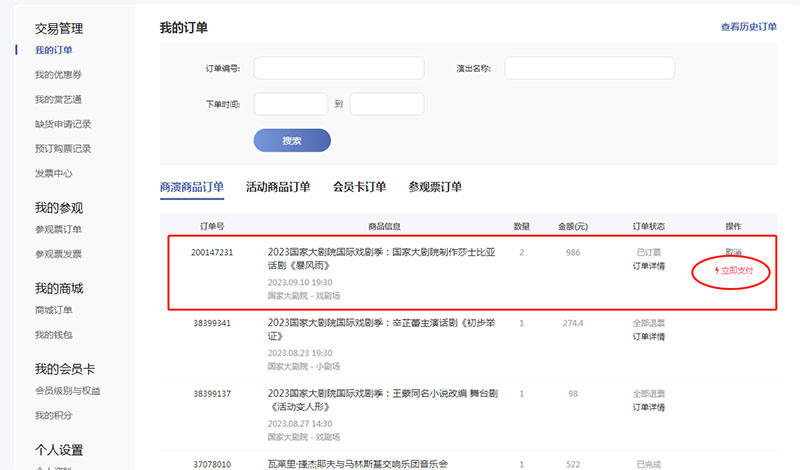This screenshot has width=800, height=470.
Task: Open the 下单时间 end date field
Action: coord(386,104)
